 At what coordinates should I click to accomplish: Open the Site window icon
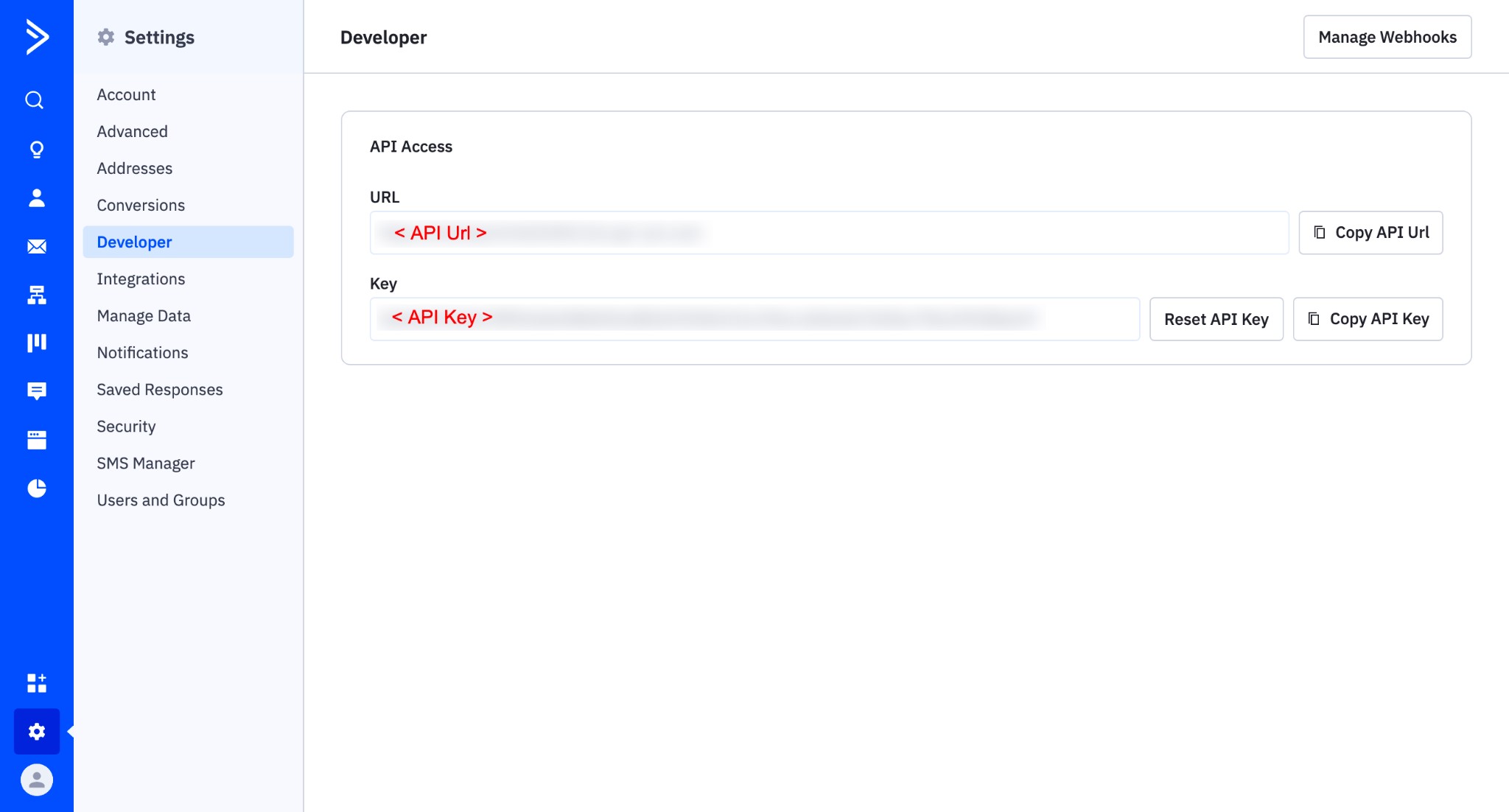tap(36, 440)
